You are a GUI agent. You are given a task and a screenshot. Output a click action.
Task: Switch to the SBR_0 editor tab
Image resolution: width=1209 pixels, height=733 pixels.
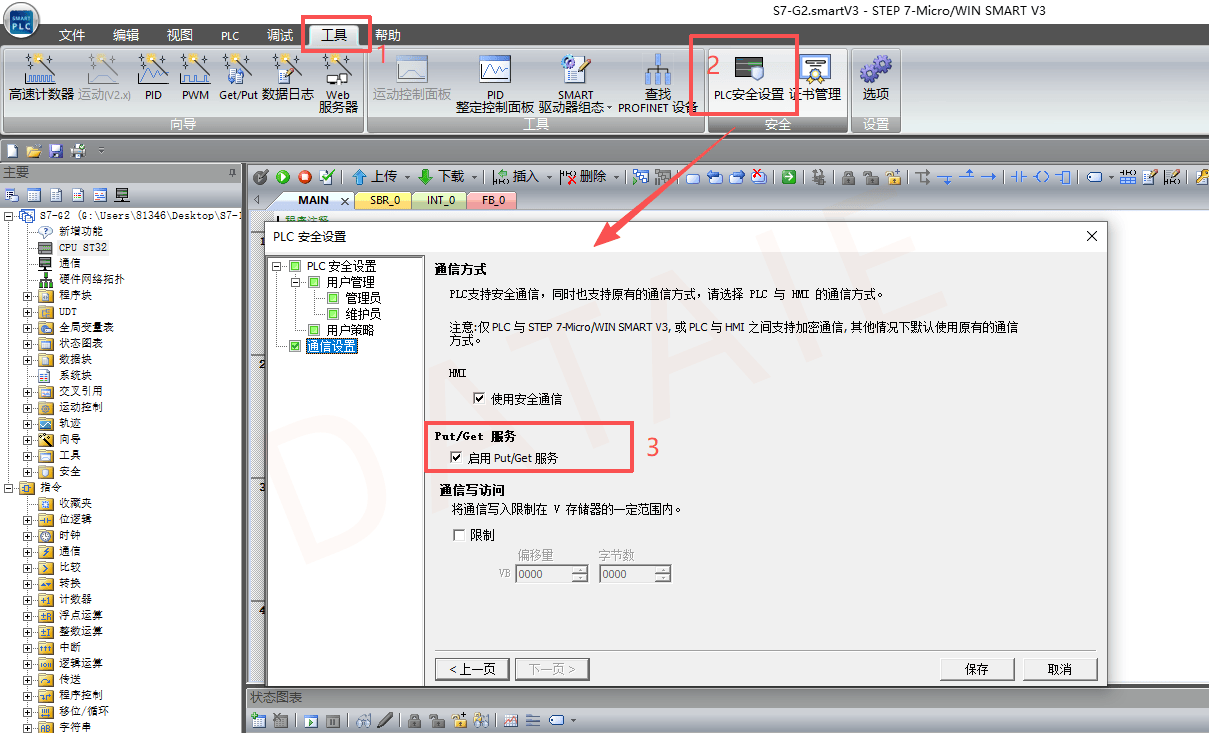pyautogui.click(x=385, y=200)
